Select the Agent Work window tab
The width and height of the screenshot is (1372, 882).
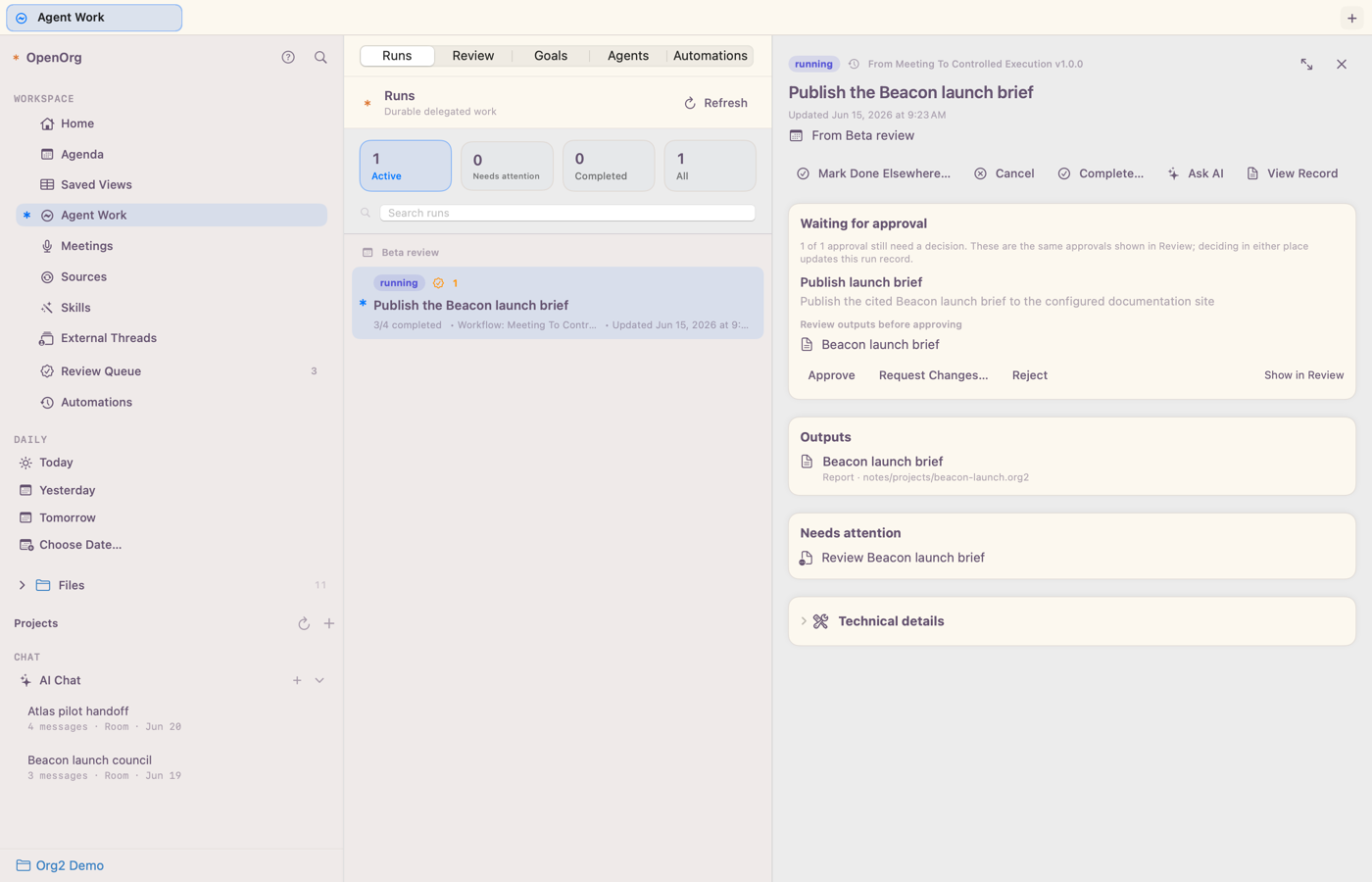tap(94, 18)
